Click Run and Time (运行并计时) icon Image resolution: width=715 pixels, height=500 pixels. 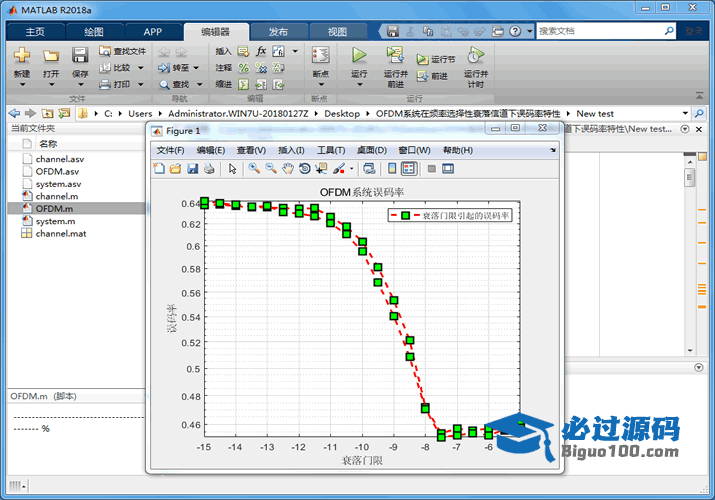(476, 56)
